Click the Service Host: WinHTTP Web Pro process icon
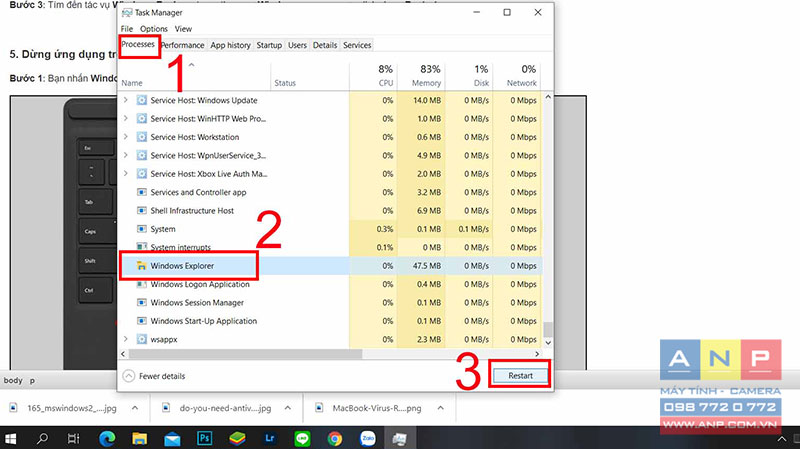The height and width of the screenshot is (449, 800). click(142, 119)
